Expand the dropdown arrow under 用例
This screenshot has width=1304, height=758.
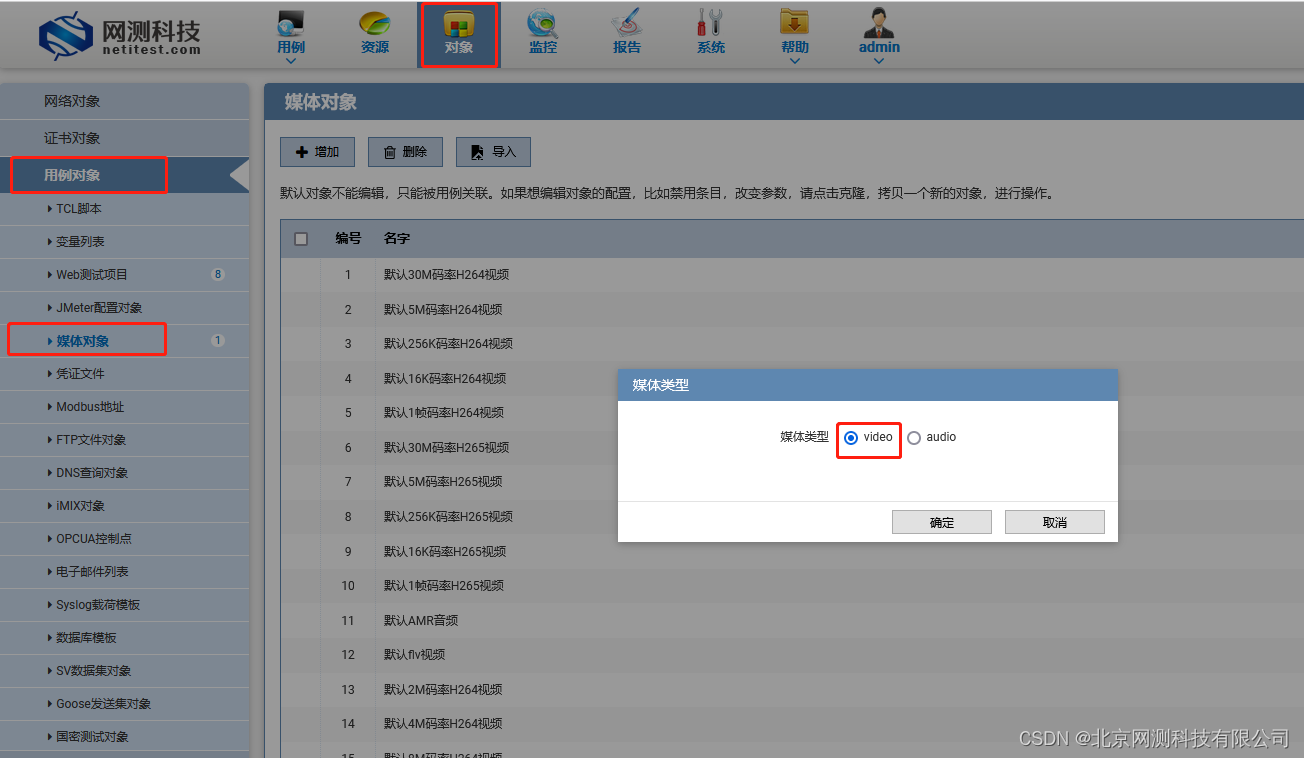tap(291, 60)
